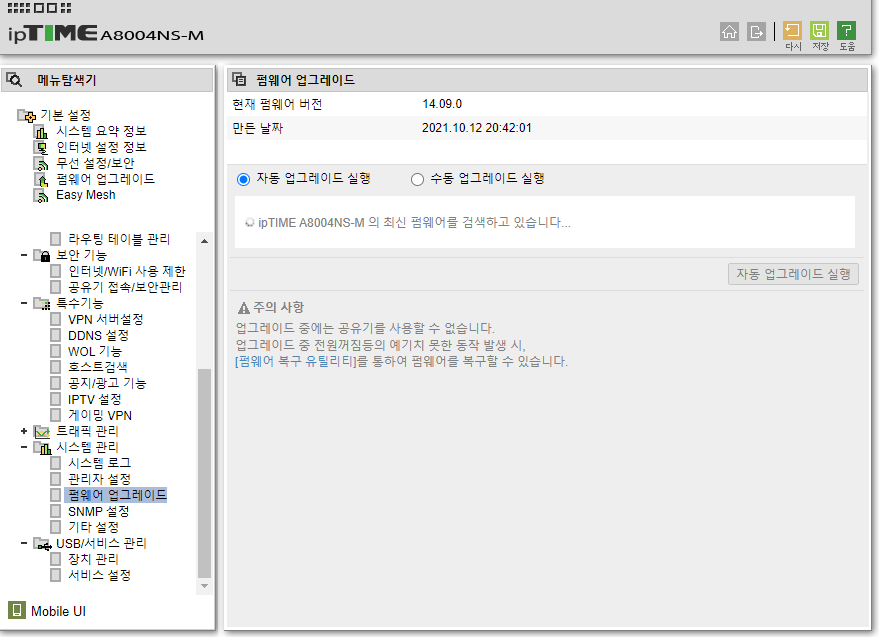Open 관리자 설정 menu item
This screenshot has width=884, height=637.
point(99,479)
